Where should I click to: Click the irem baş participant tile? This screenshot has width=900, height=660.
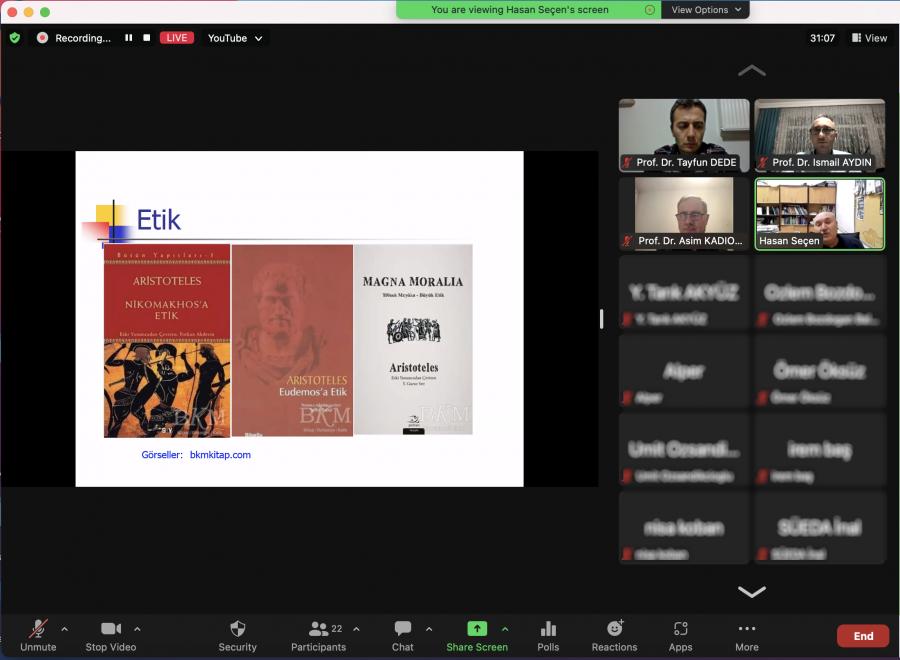tap(820, 449)
